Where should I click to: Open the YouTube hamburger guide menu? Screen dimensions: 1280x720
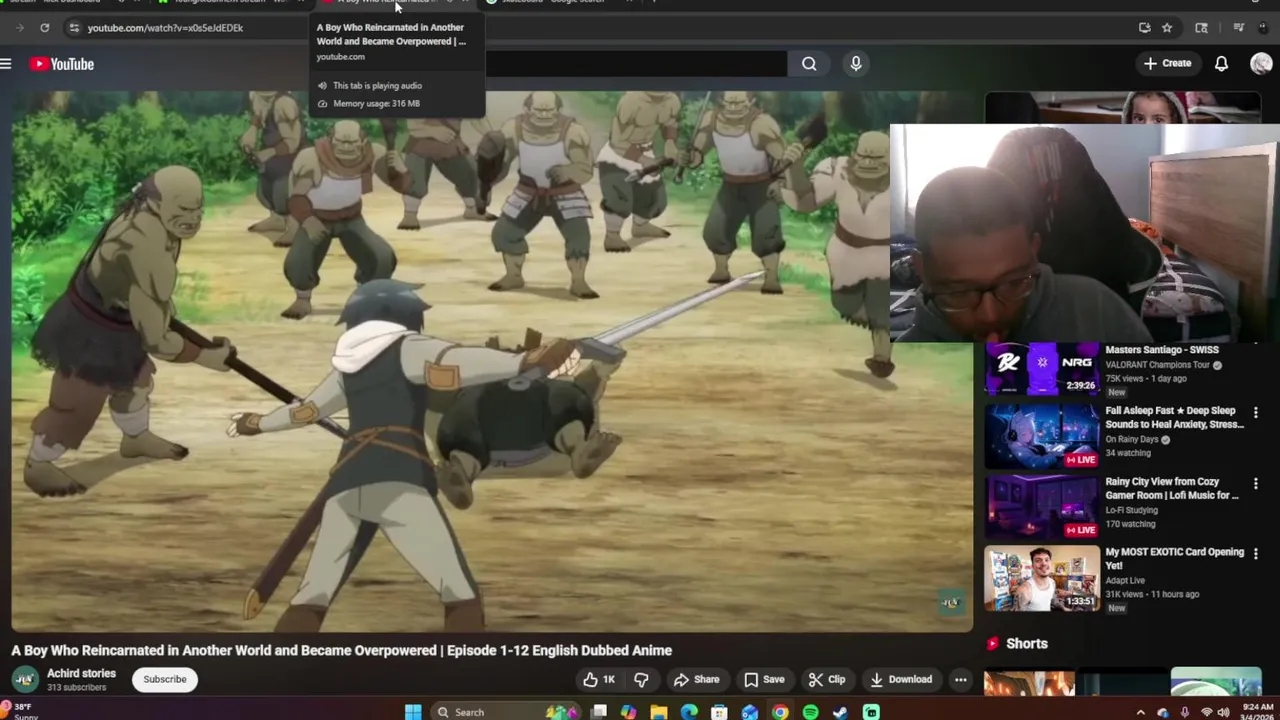[6, 64]
